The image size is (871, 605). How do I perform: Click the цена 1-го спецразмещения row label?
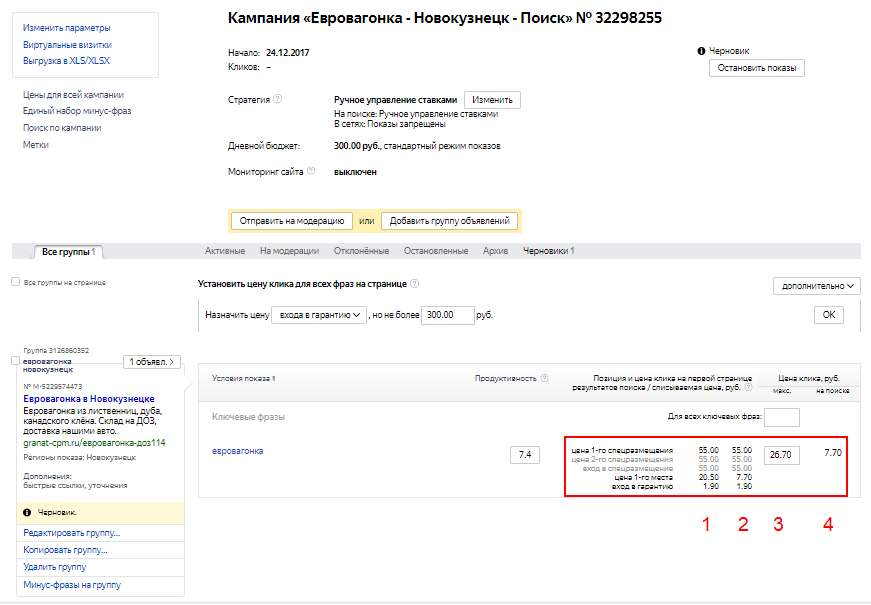pos(622,450)
